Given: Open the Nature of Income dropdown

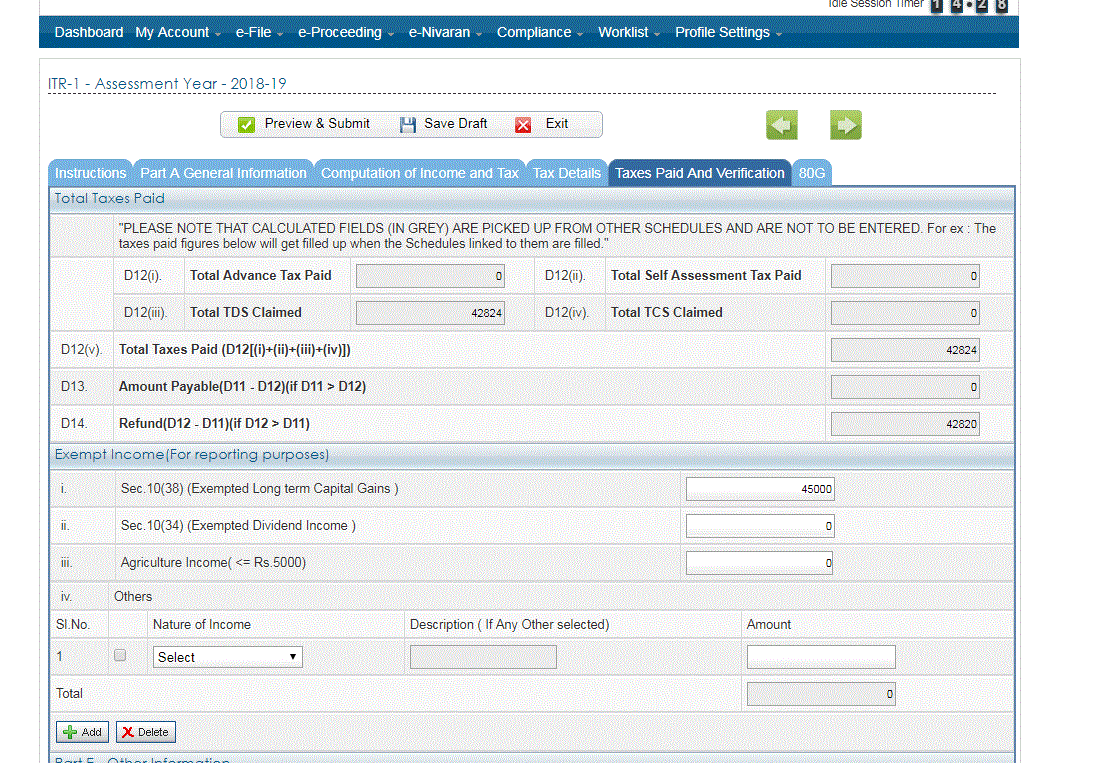Looking at the screenshot, I should [x=228, y=657].
